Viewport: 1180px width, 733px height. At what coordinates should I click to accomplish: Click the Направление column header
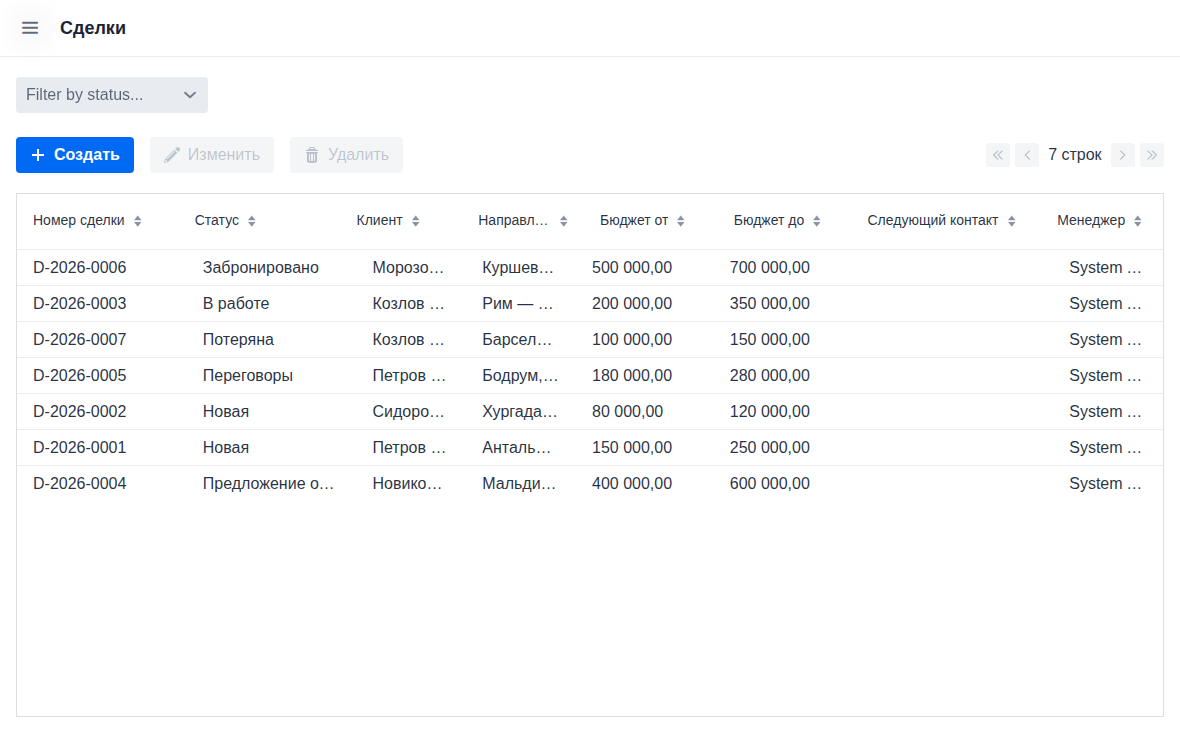click(x=513, y=221)
